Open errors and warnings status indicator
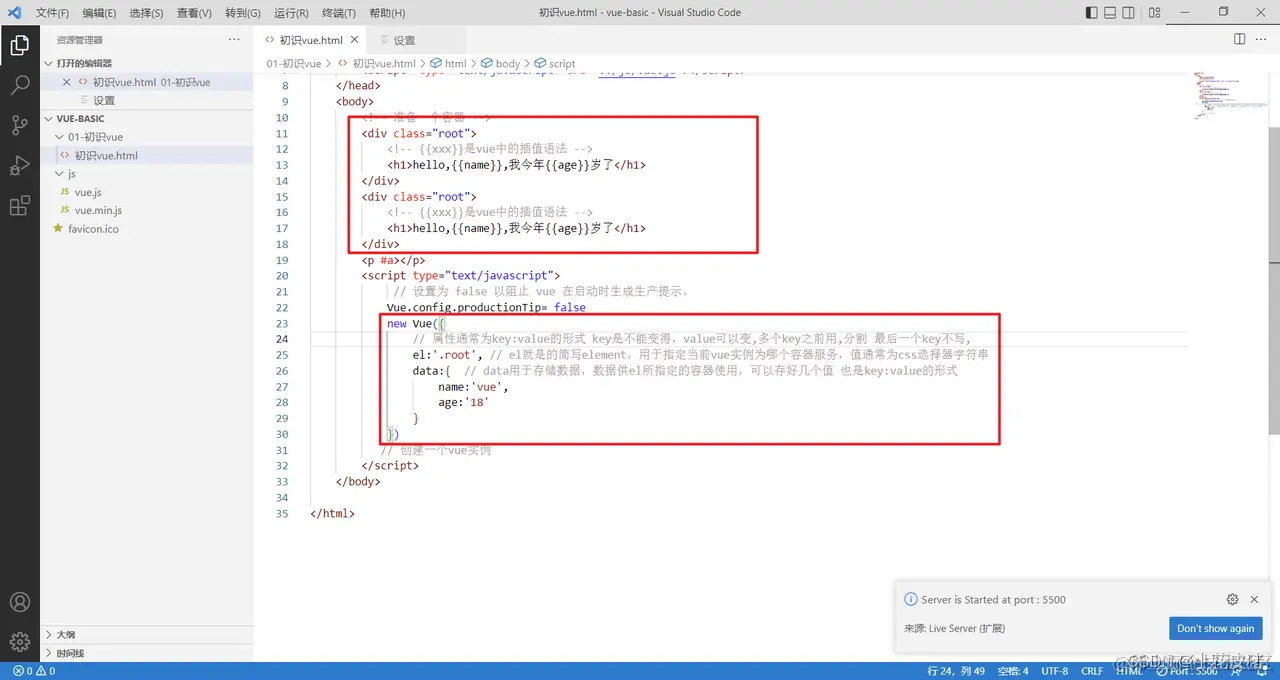The image size is (1280, 680). pos(34,671)
